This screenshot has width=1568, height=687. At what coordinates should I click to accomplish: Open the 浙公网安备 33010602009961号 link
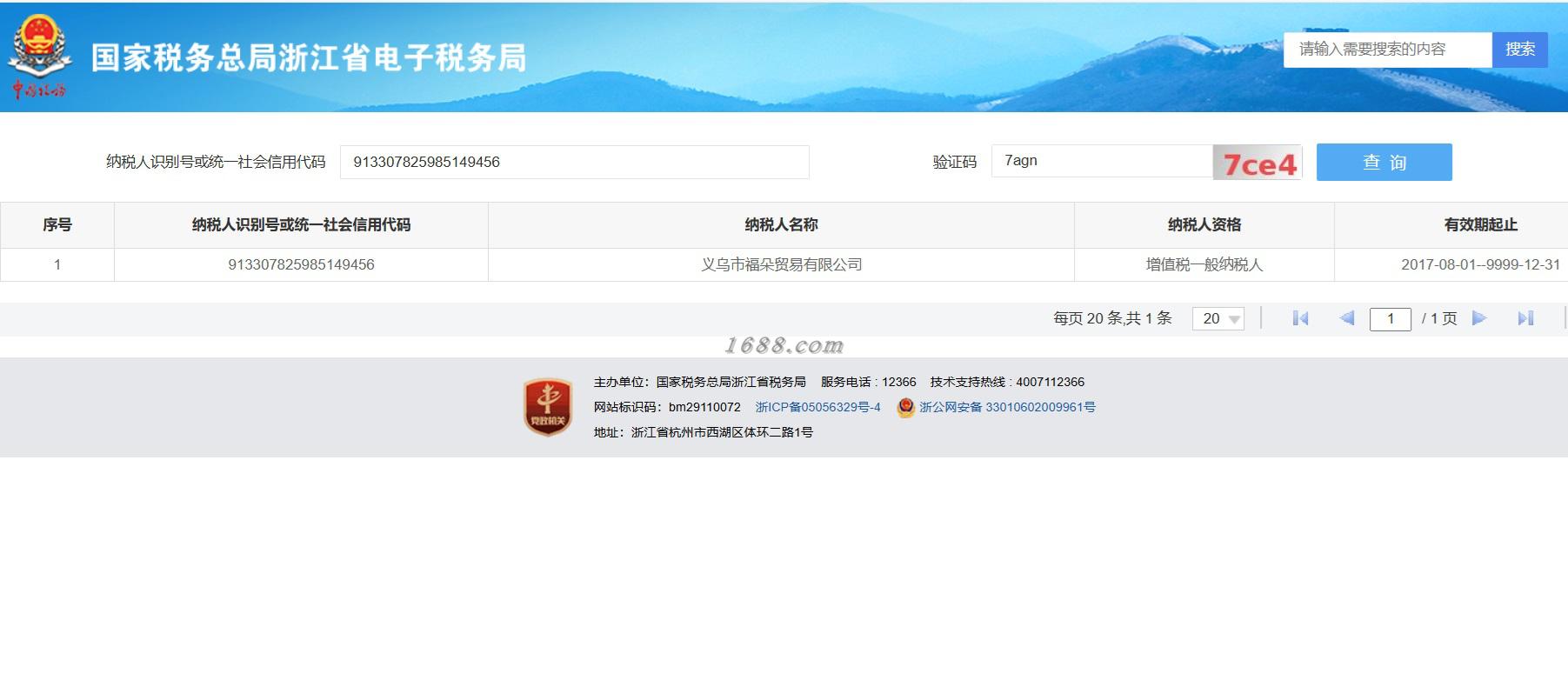(x=1007, y=407)
